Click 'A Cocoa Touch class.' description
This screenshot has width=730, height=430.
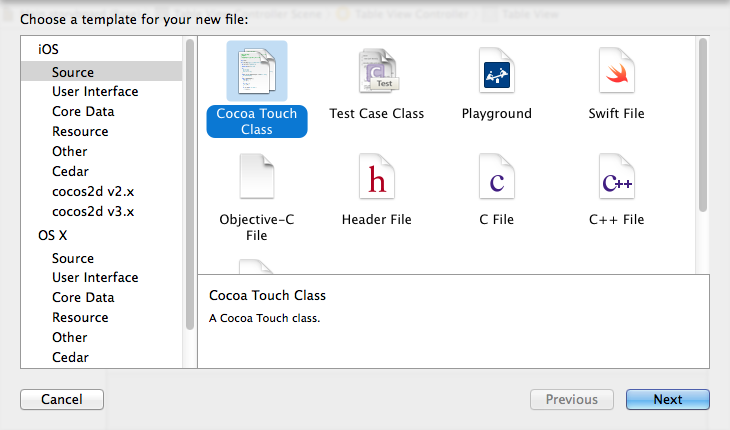tap(264, 318)
